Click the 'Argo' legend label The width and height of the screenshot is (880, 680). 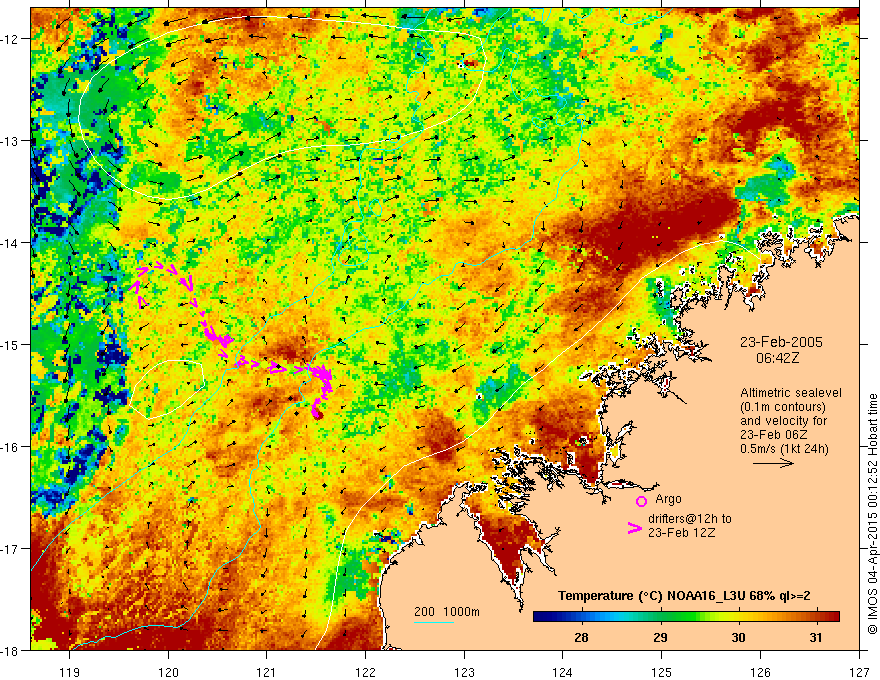click(668, 499)
